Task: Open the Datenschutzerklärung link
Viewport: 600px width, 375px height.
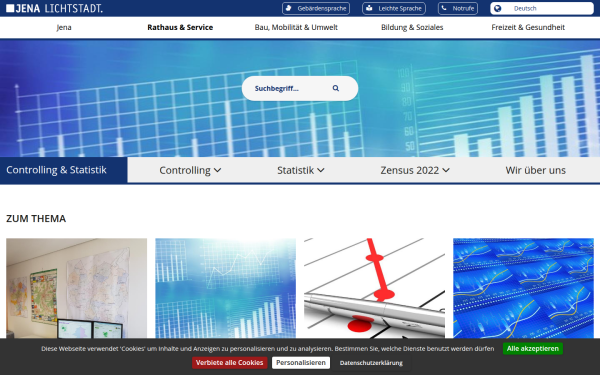Action: (371, 363)
